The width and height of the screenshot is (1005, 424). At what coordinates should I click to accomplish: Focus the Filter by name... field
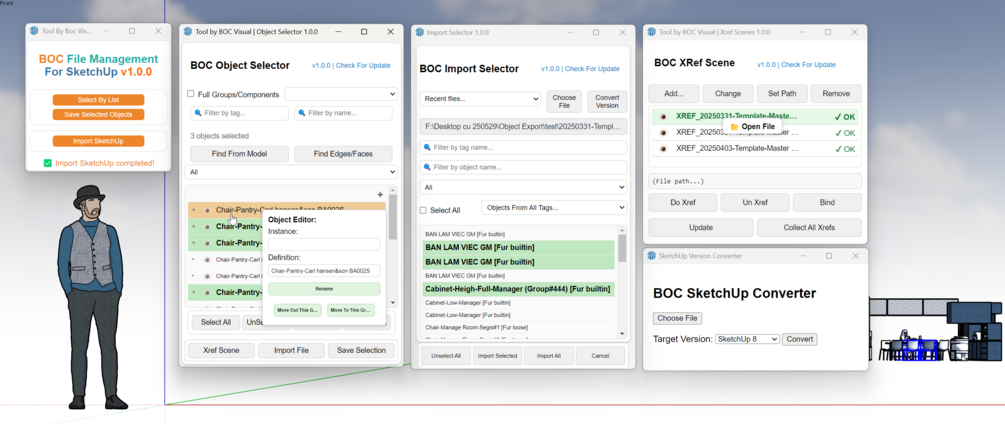click(x=343, y=113)
